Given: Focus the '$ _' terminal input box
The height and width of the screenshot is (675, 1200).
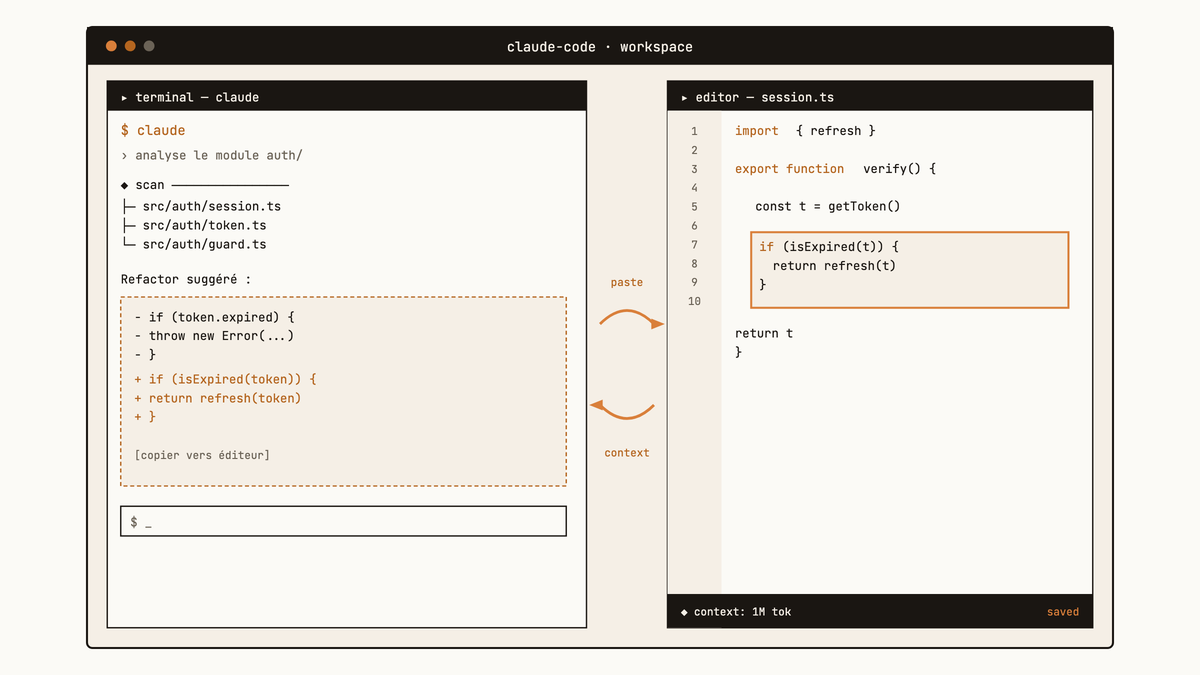Looking at the screenshot, I should (x=343, y=521).
